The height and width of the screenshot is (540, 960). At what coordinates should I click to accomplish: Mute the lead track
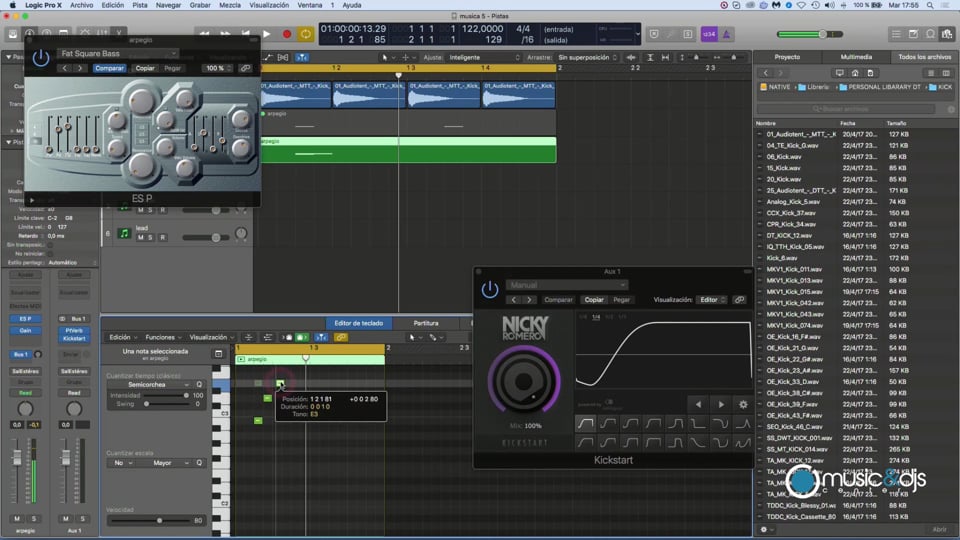141,238
